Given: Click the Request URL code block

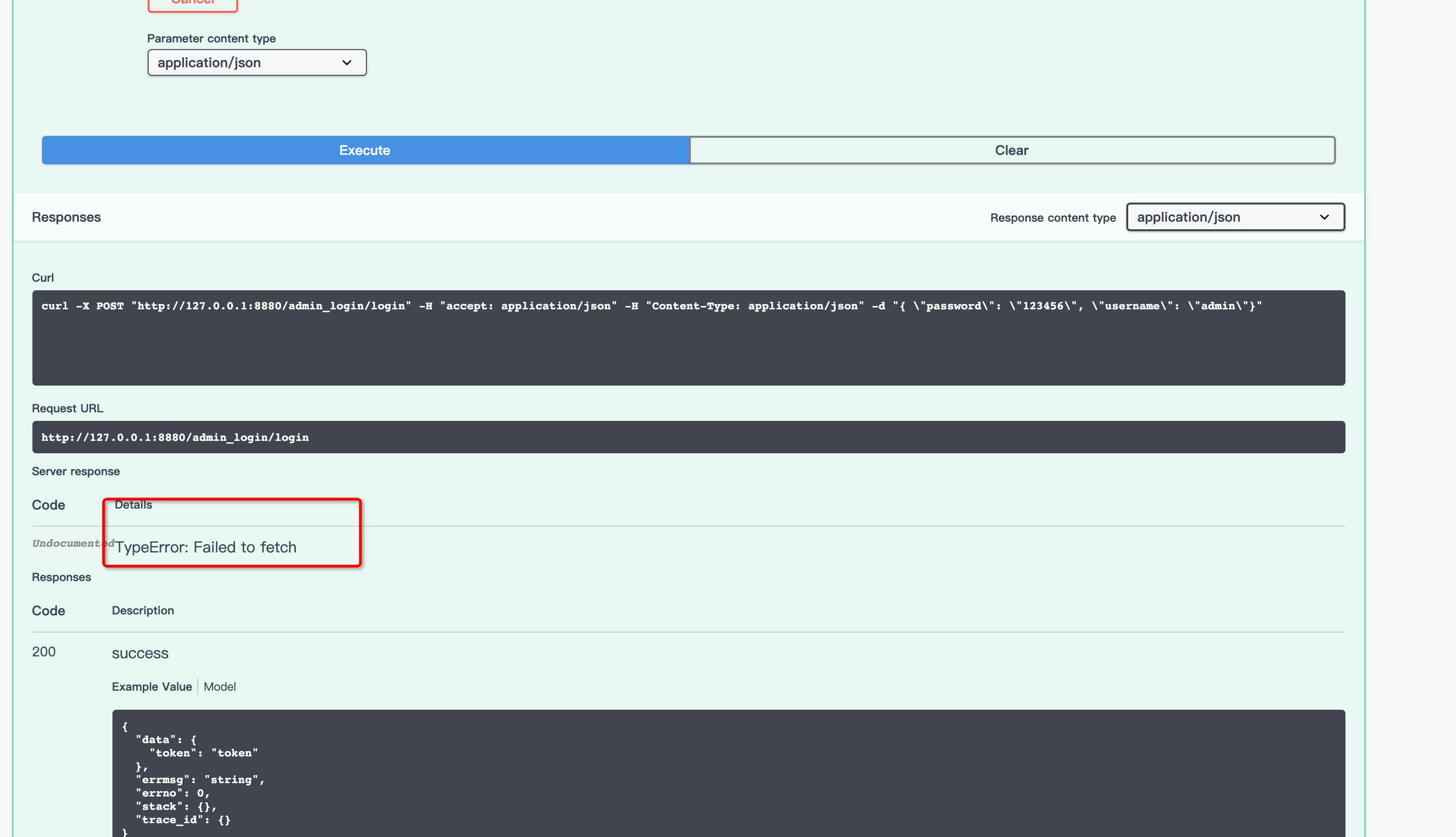Looking at the screenshot, I should (688, 438).
